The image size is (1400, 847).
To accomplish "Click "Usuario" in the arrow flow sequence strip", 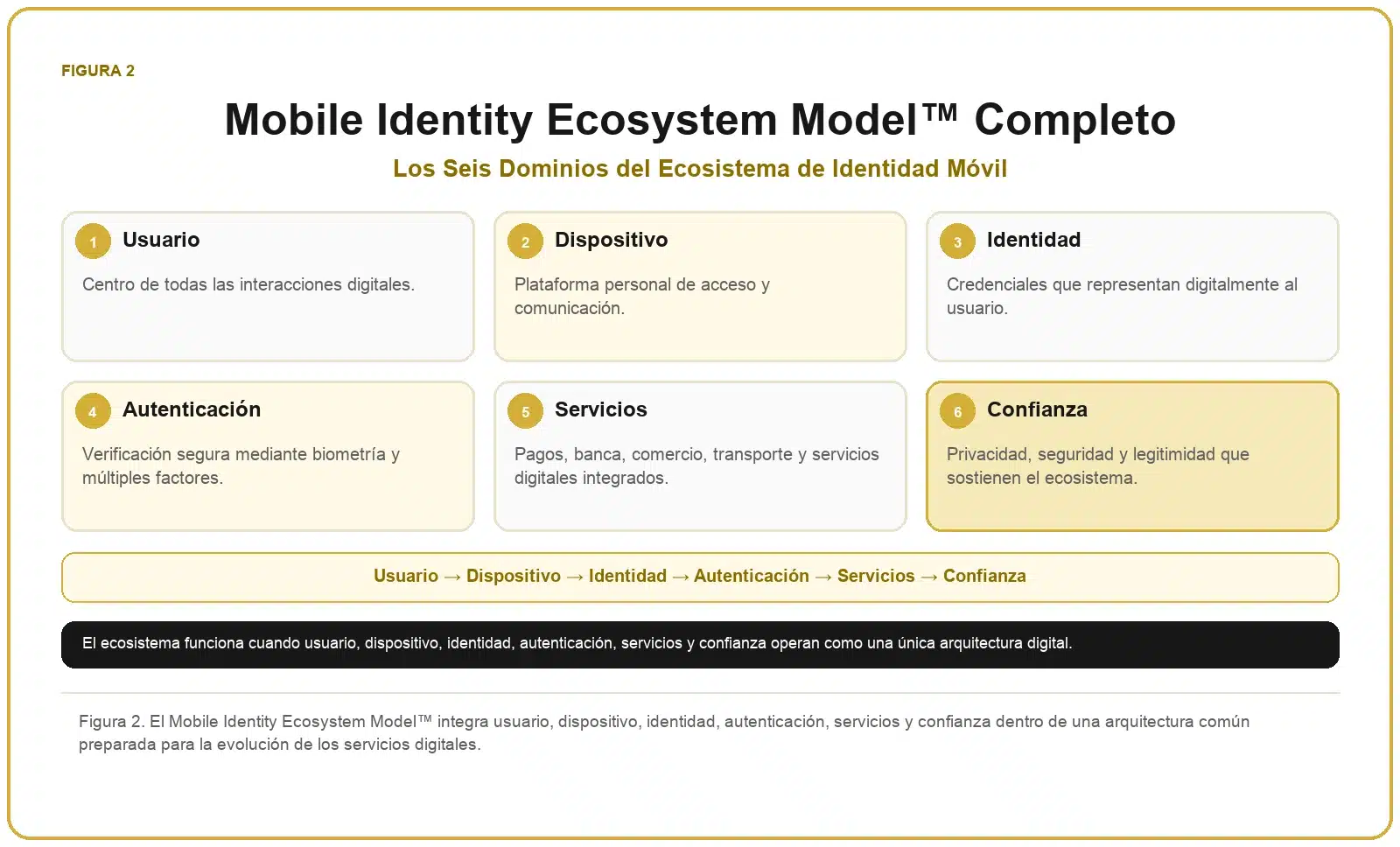I will click(406, 576).
